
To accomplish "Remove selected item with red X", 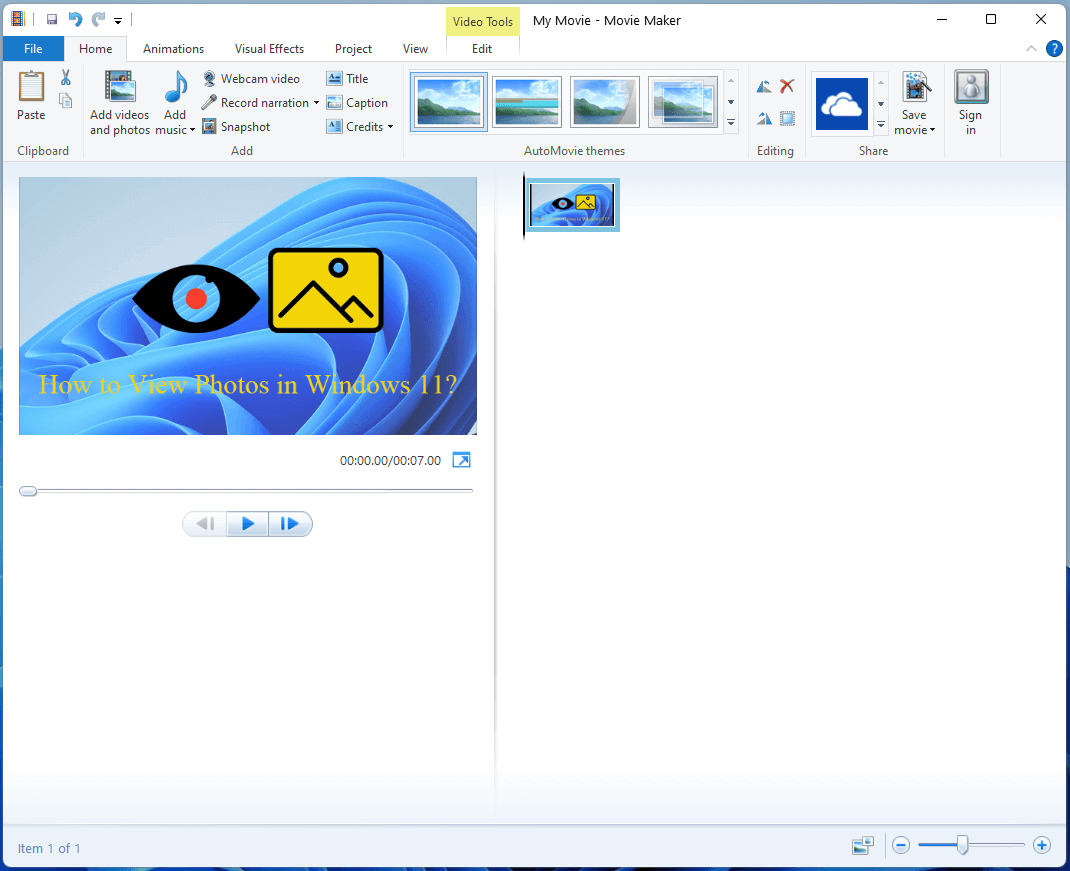I will point(787,86).
